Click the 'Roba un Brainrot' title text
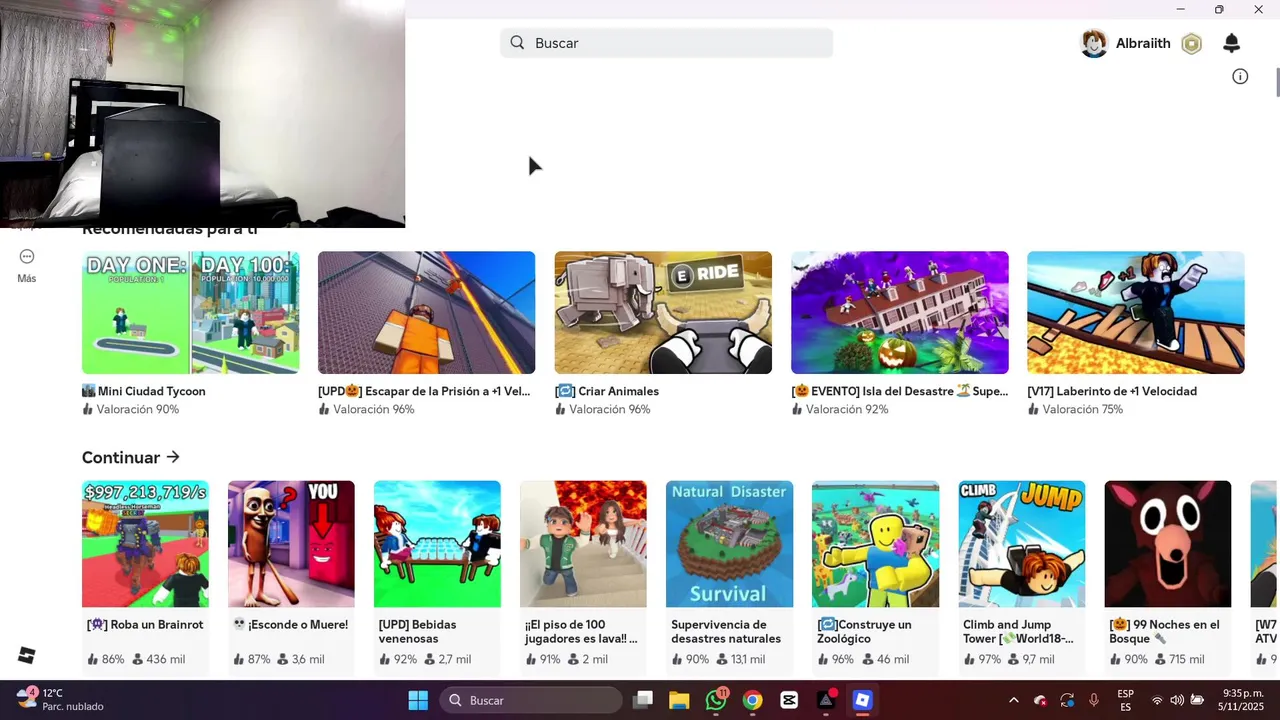1280x720 pixels. coord(145,625)
